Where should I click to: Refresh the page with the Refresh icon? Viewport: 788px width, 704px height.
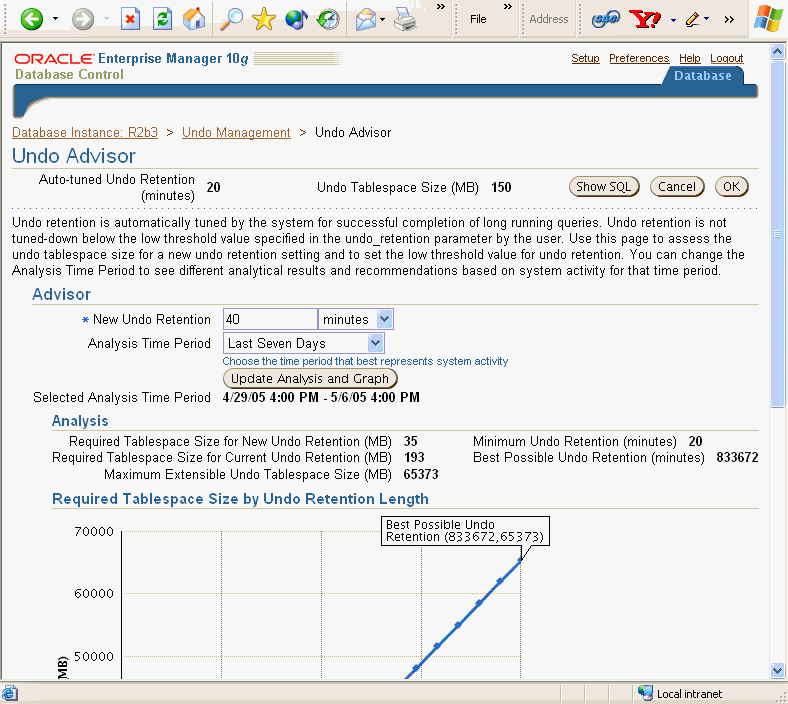click(x=162, y=19)
